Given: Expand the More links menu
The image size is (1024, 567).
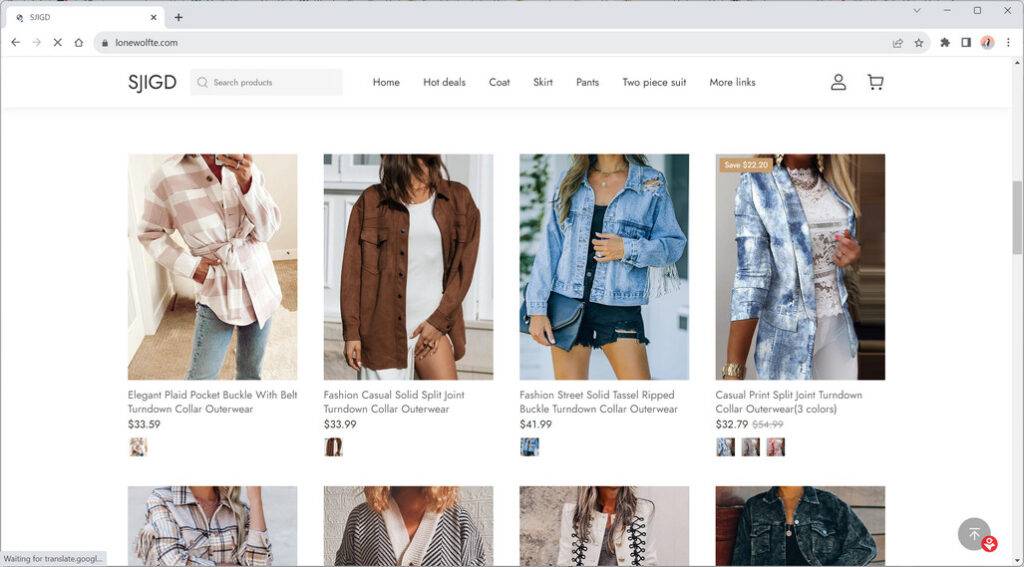Looking at the screenshot, I should pyautogui.click(x=732, y=82).
